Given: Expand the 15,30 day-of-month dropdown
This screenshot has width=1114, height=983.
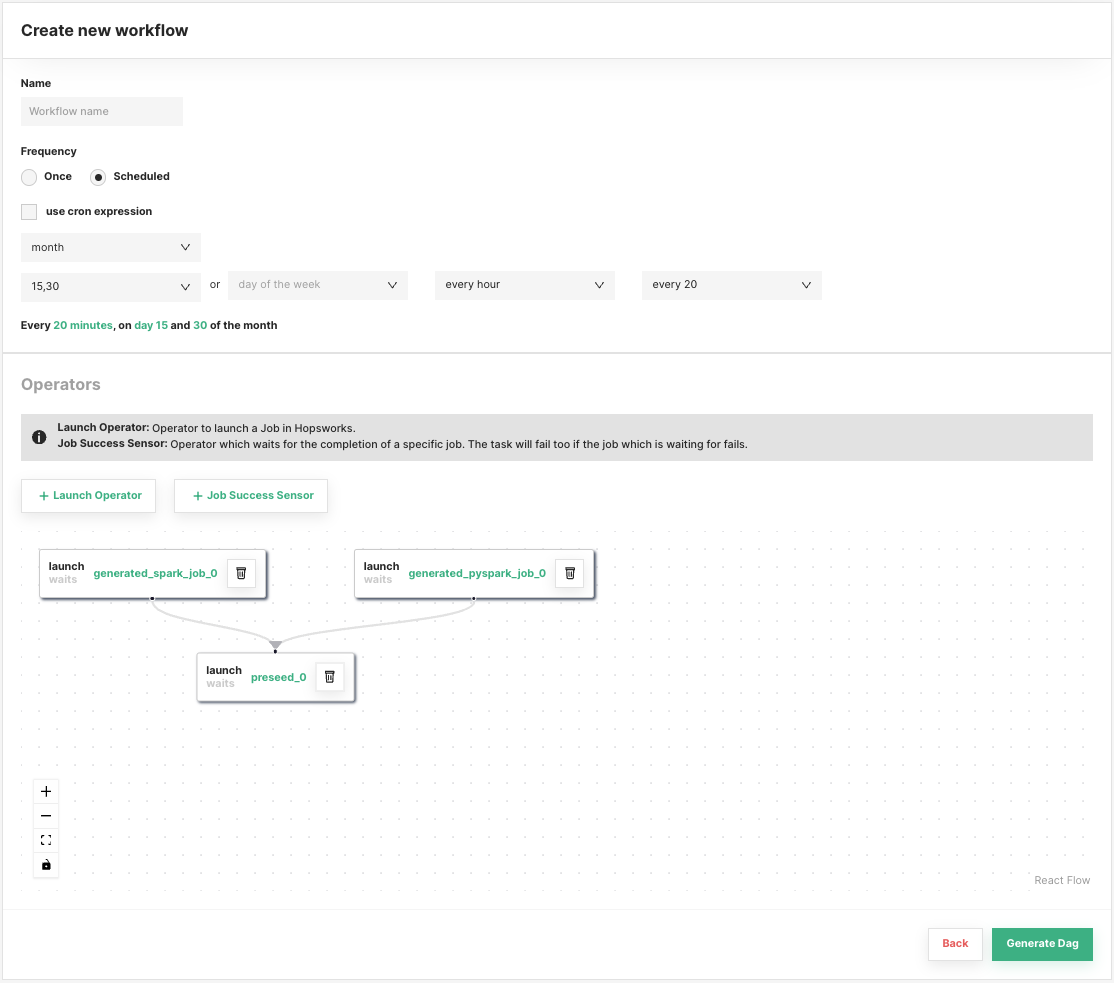Looking at the screenshot, I should tap(110, 286).
